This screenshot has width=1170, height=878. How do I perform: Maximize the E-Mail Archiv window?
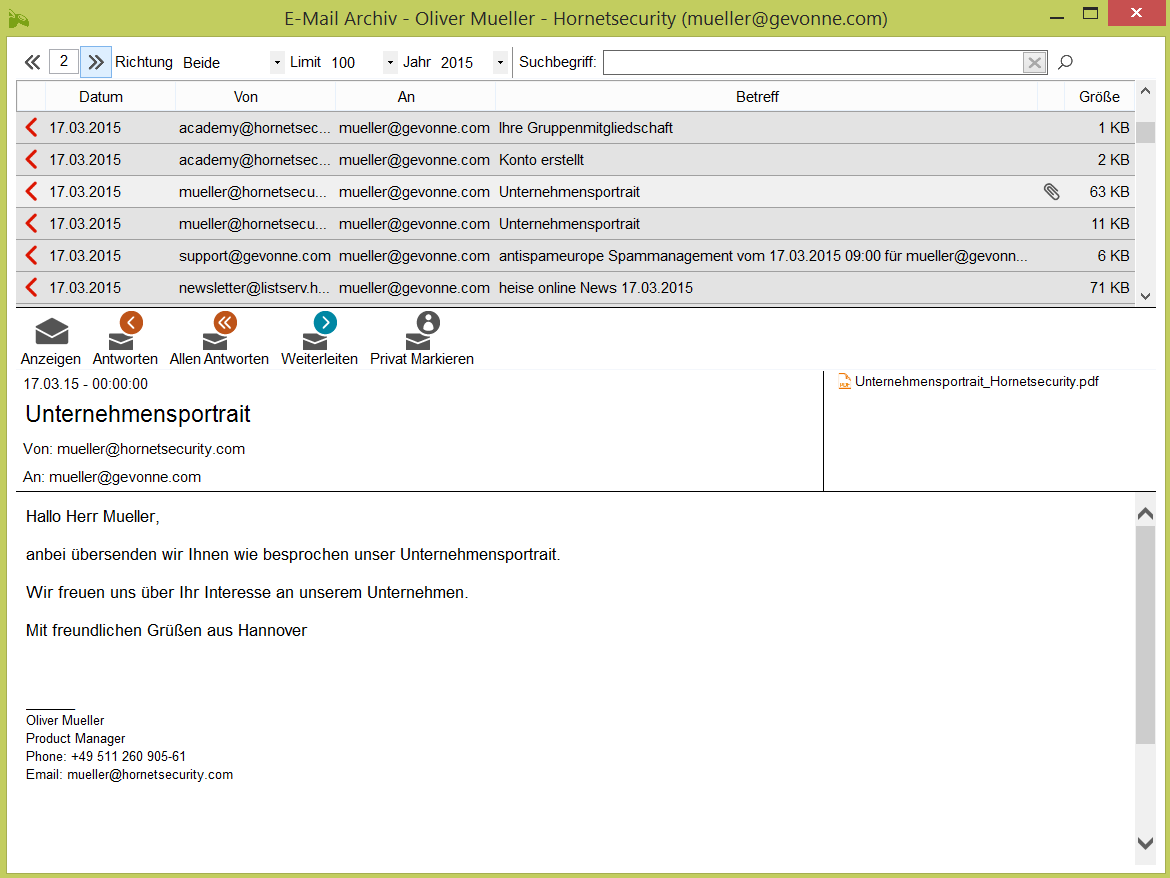tap(1090, 13)
